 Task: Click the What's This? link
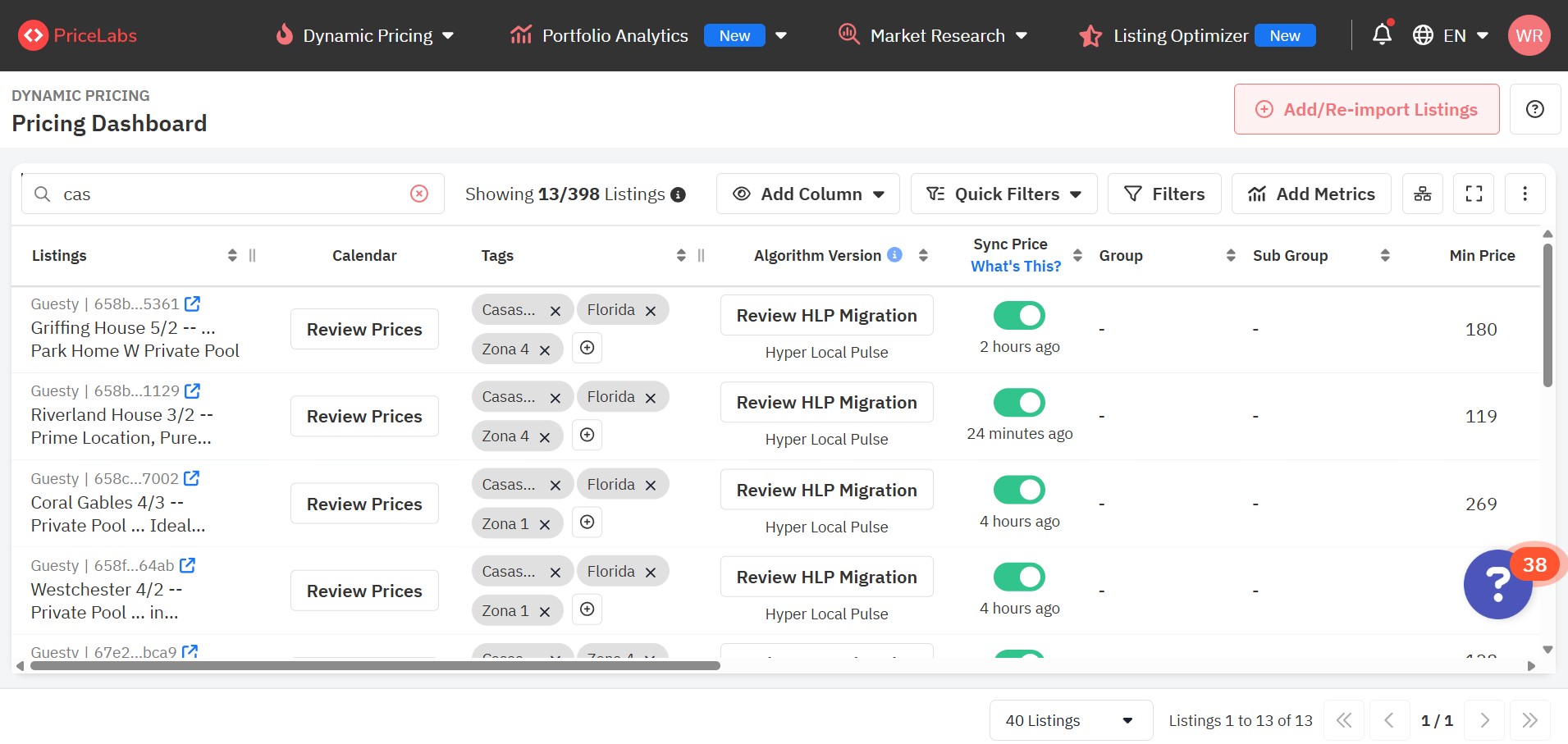(x=1015, y=267)
